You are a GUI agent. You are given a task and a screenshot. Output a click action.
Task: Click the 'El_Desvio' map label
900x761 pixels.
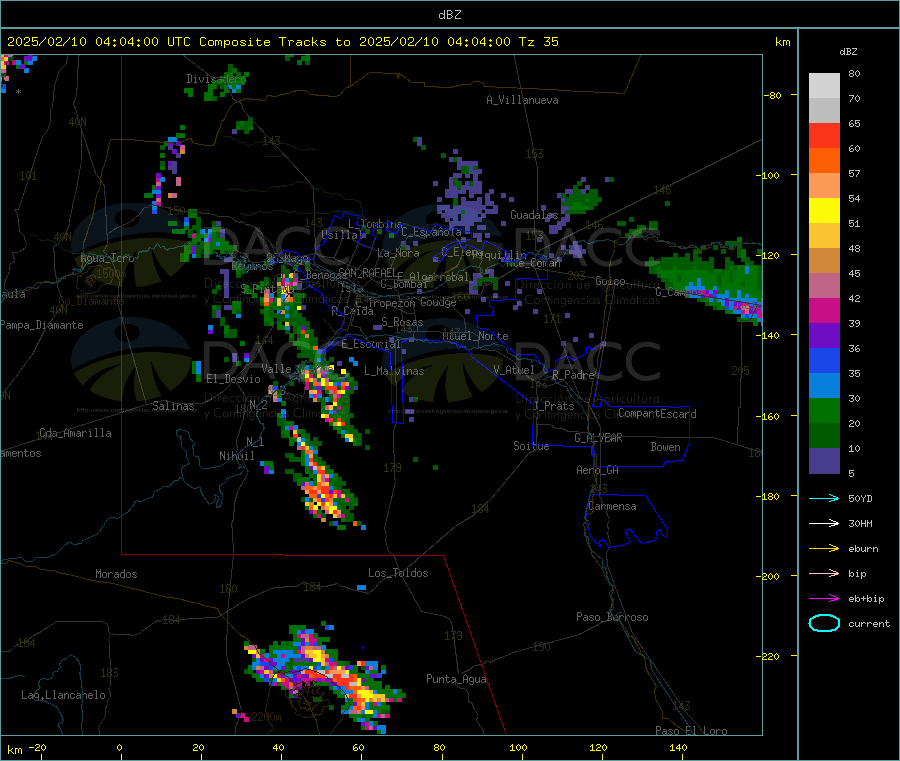click(234, 379)
